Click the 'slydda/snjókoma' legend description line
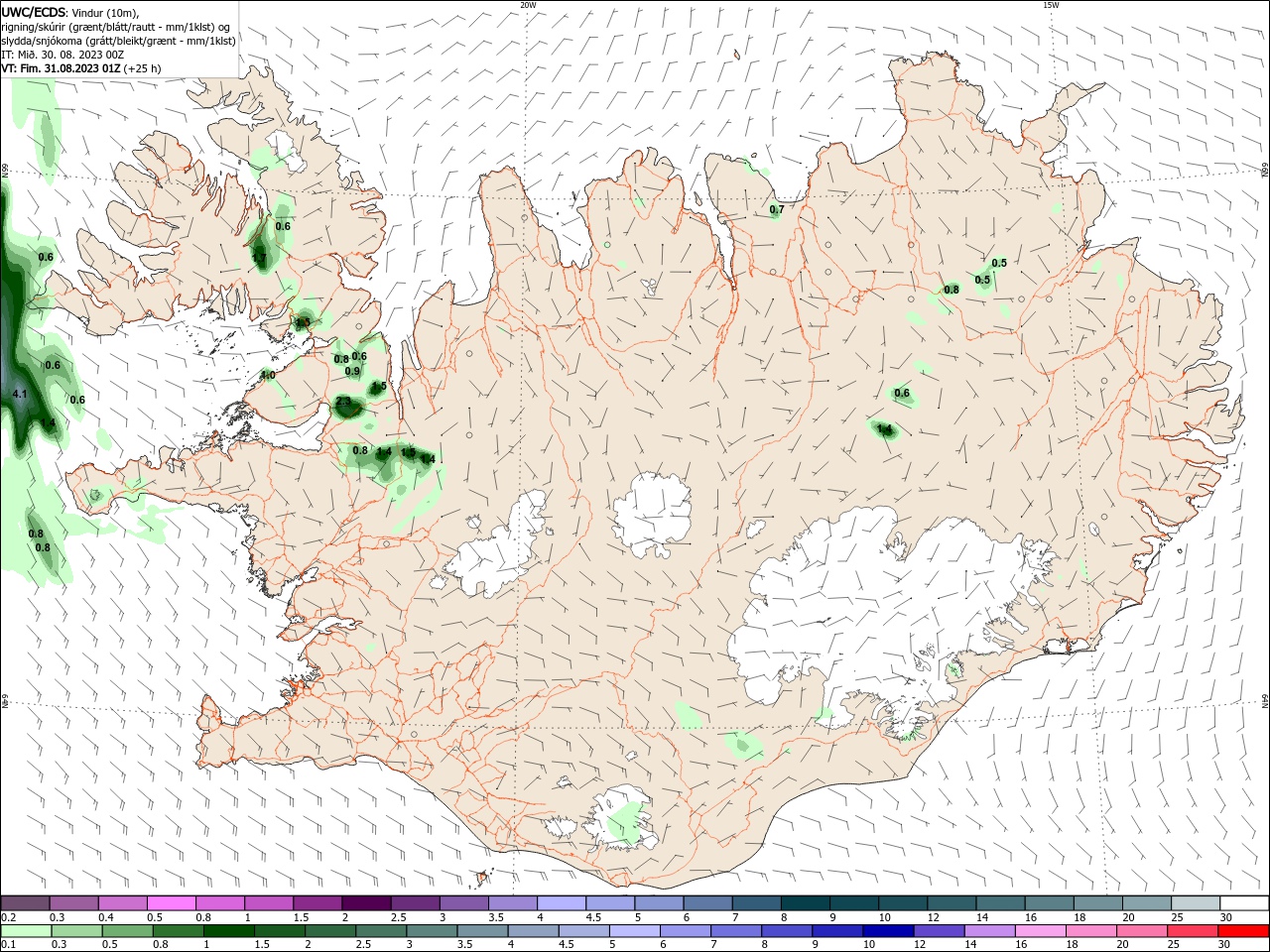This screenshot has height=952, width=1270. point(118,41)
